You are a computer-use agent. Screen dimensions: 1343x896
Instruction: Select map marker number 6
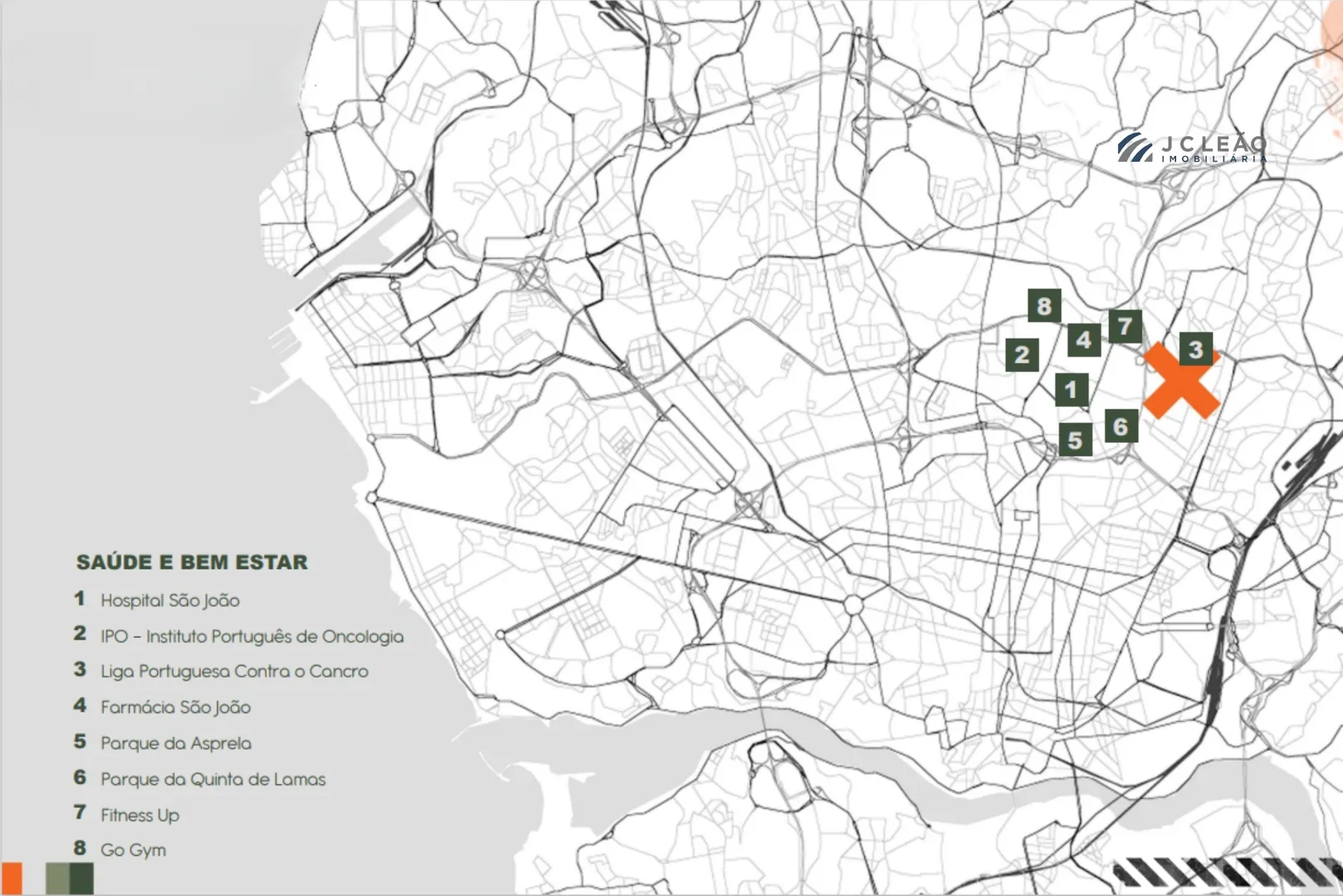point(1121,426)
